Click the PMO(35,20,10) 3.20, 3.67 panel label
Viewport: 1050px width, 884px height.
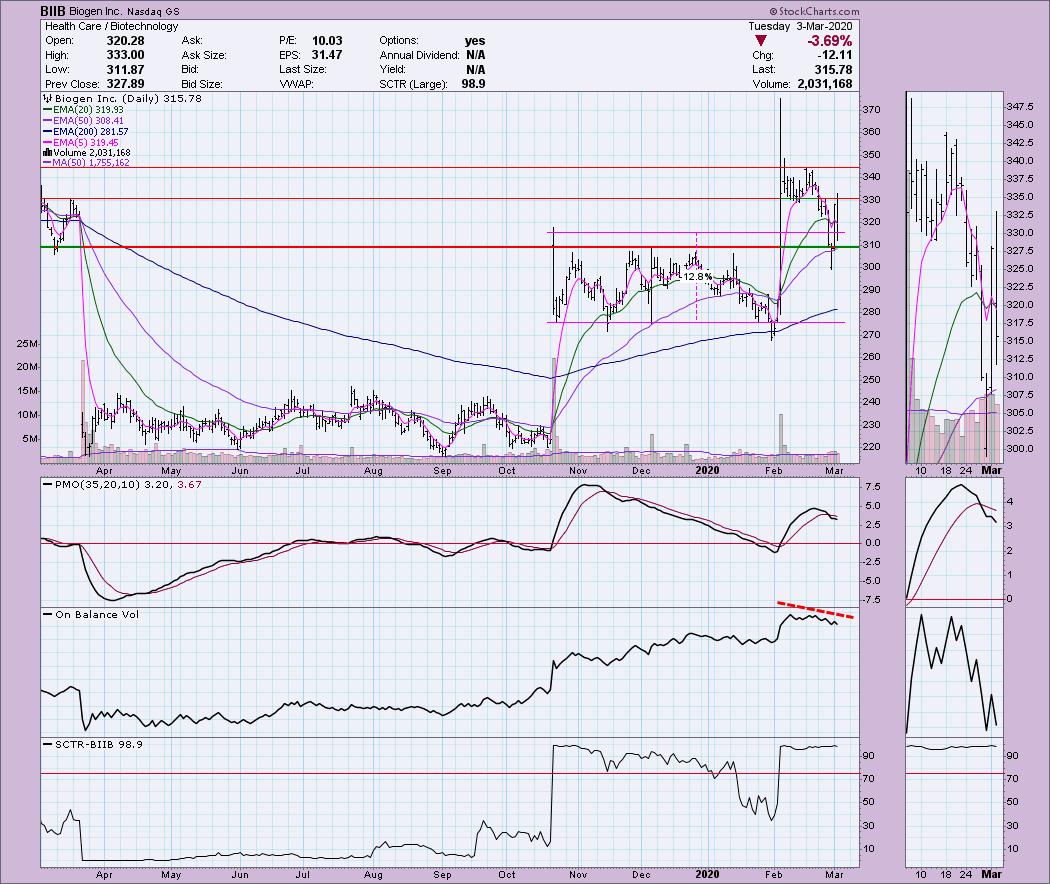(129, 484)
